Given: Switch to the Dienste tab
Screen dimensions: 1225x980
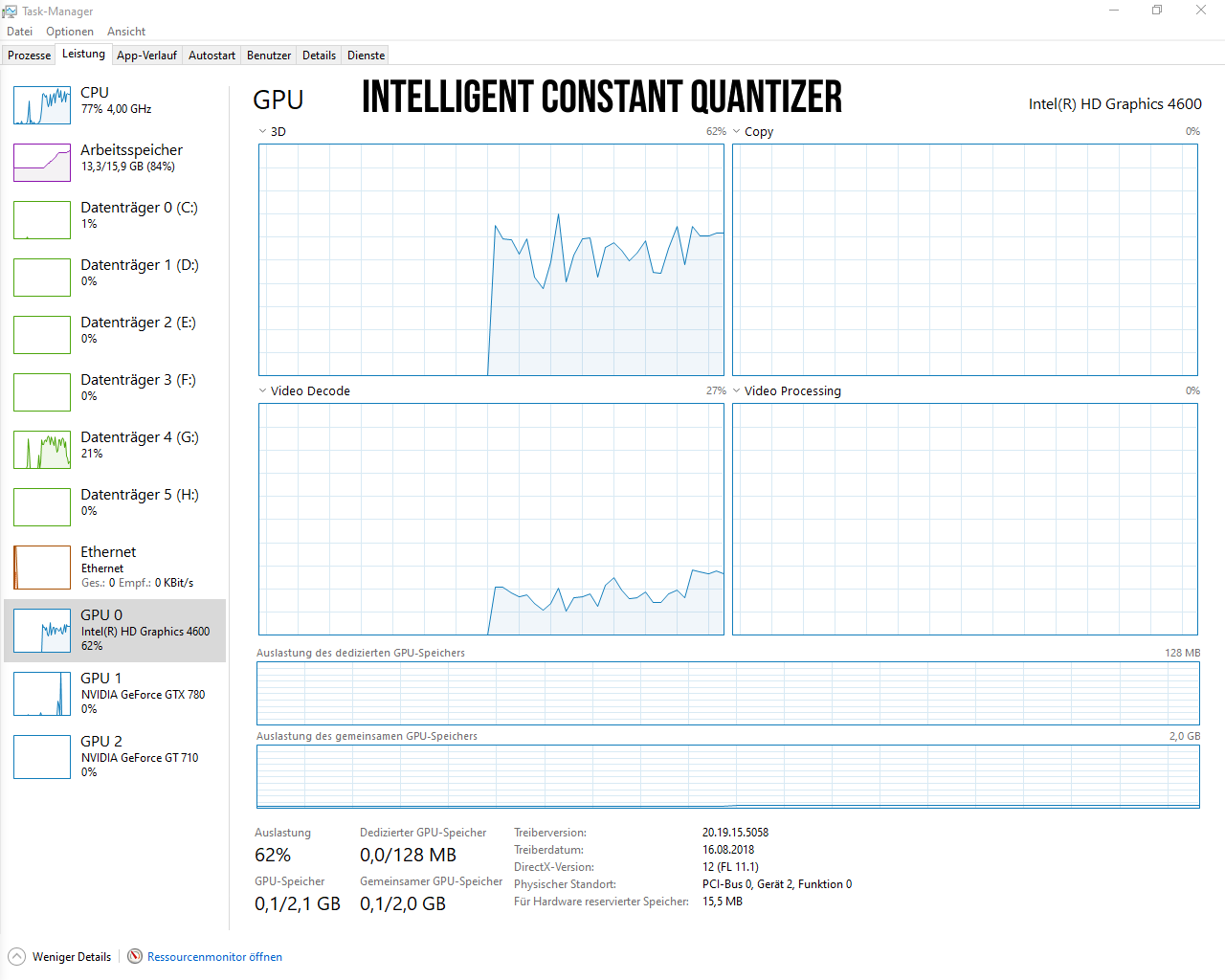Looking at the screenshot, I should (366, 56).
